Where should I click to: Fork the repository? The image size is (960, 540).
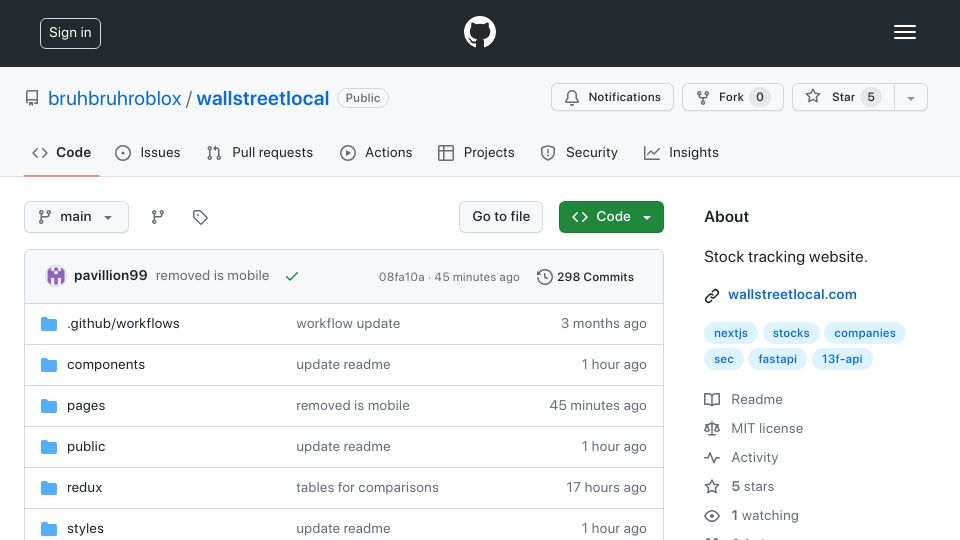coord(732,97)
